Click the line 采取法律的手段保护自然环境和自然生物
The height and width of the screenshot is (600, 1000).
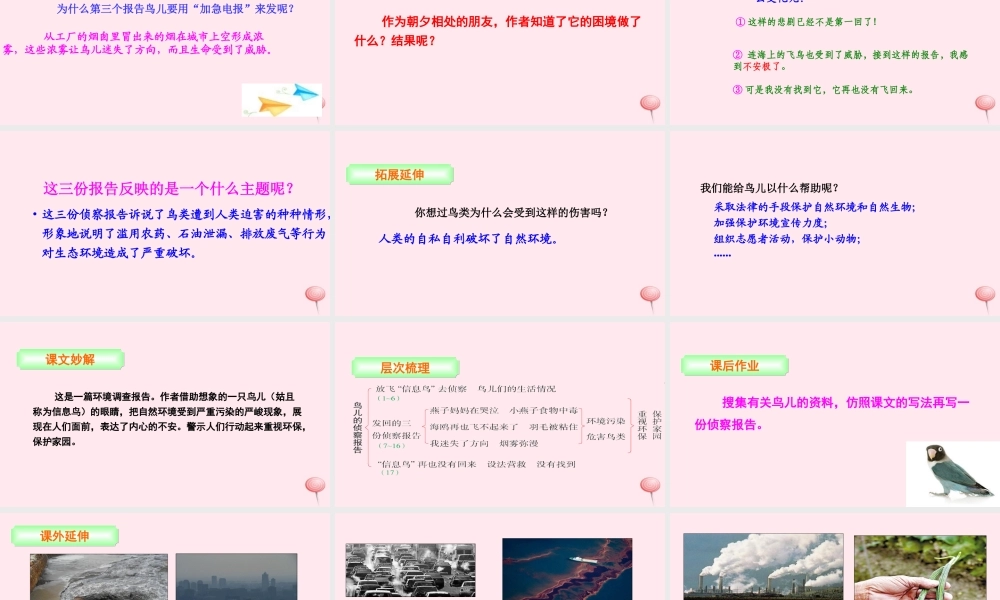pos(814,207)
